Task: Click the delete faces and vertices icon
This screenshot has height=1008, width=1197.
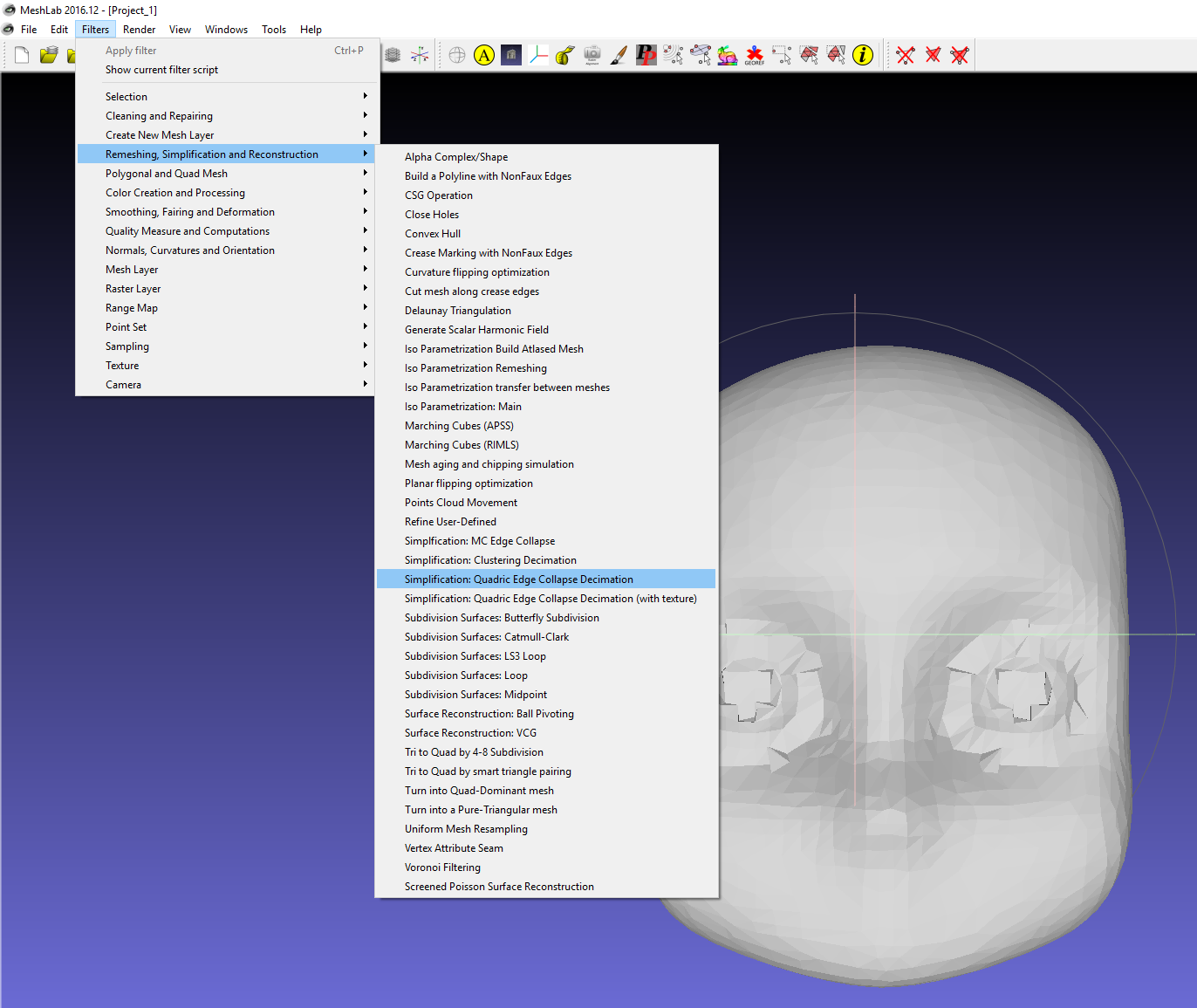Action: 960,56
